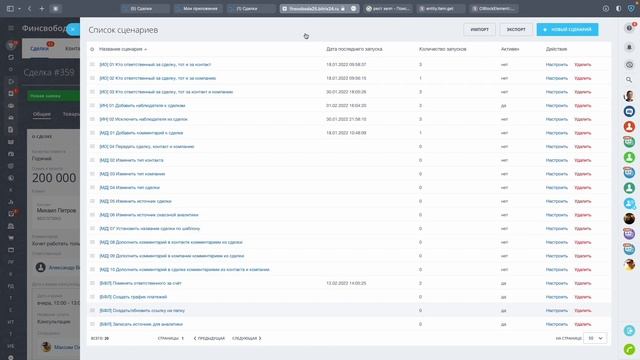Go to Предыдущая page

[x=209, y=338]
